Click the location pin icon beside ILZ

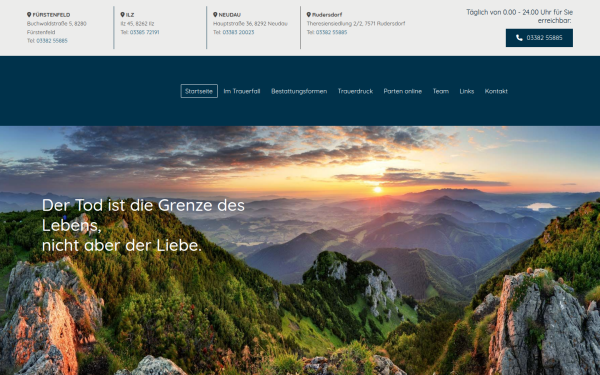point(122,15)
